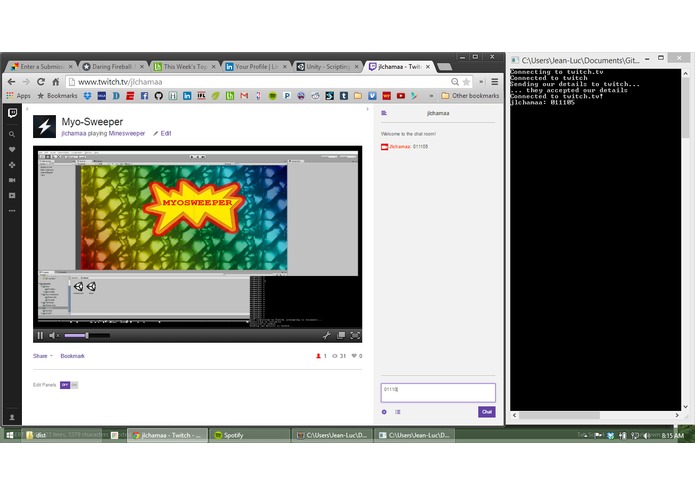Open a new Chrome tab
The width and height of the screenshot is (695, 494).
point(445,67)
